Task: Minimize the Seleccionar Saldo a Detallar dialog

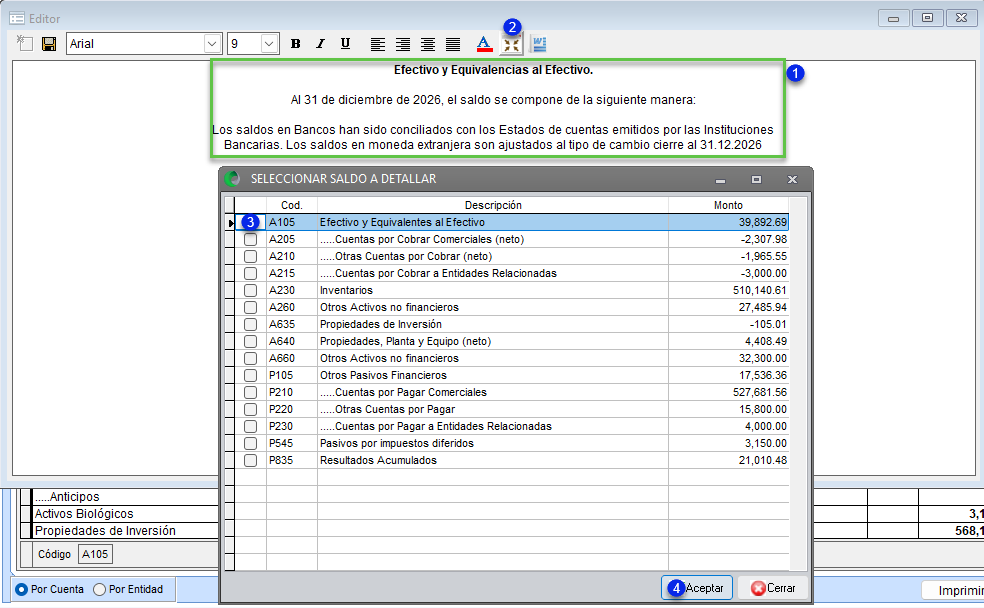Action: point(720,179)
